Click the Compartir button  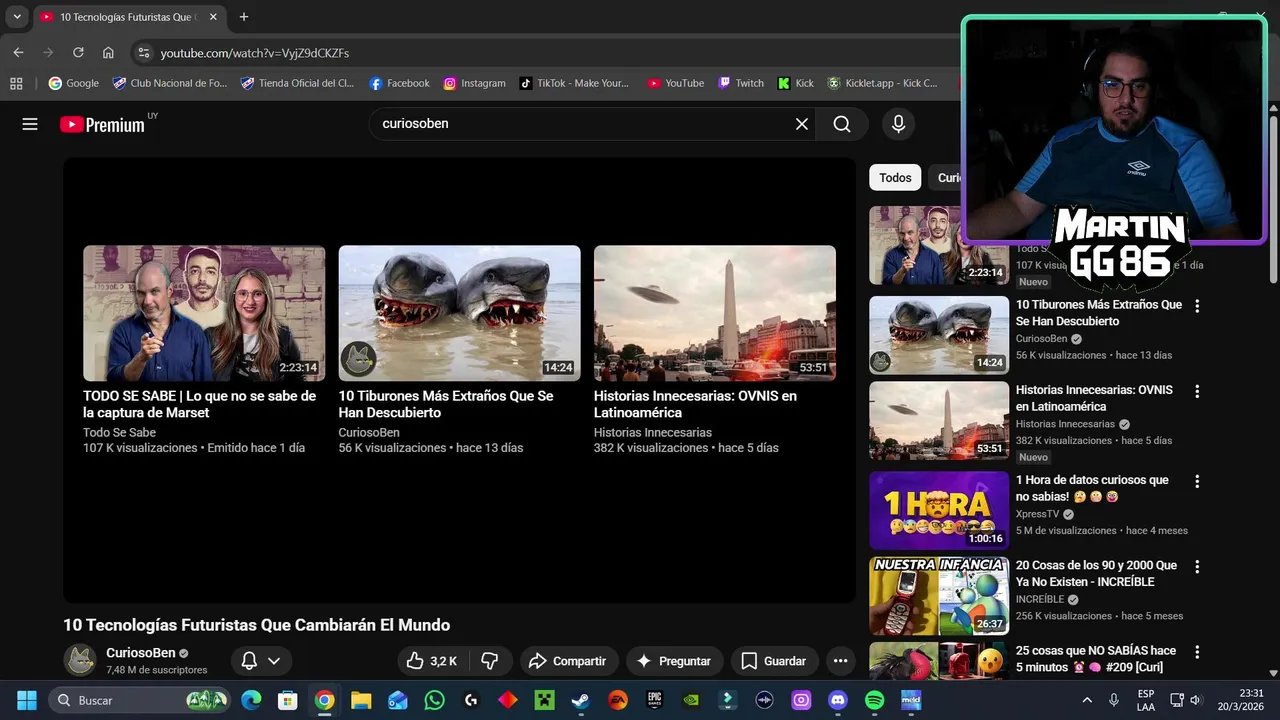[567, 661]
